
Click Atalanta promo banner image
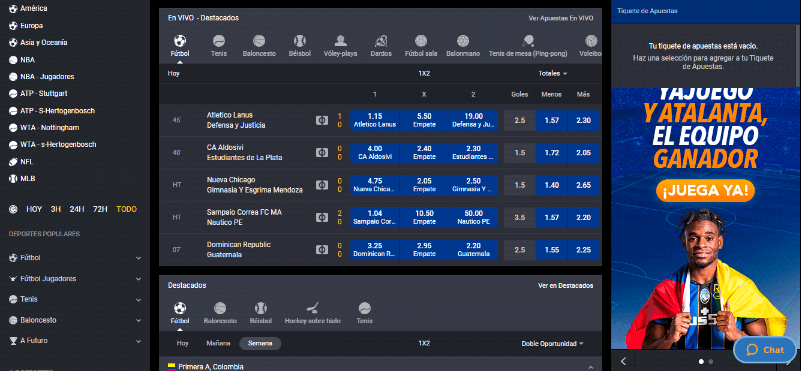pyautogui.click(x=705, y=220)
